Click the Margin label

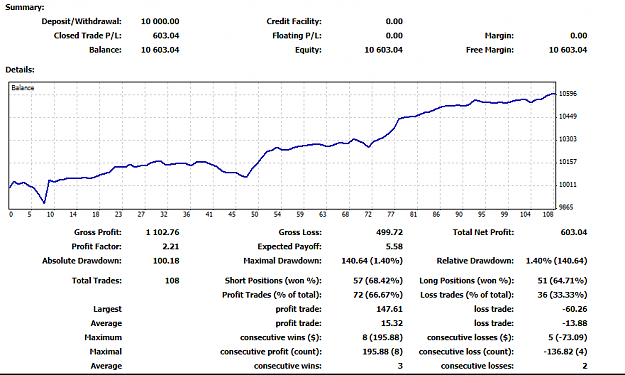(499, 35)
